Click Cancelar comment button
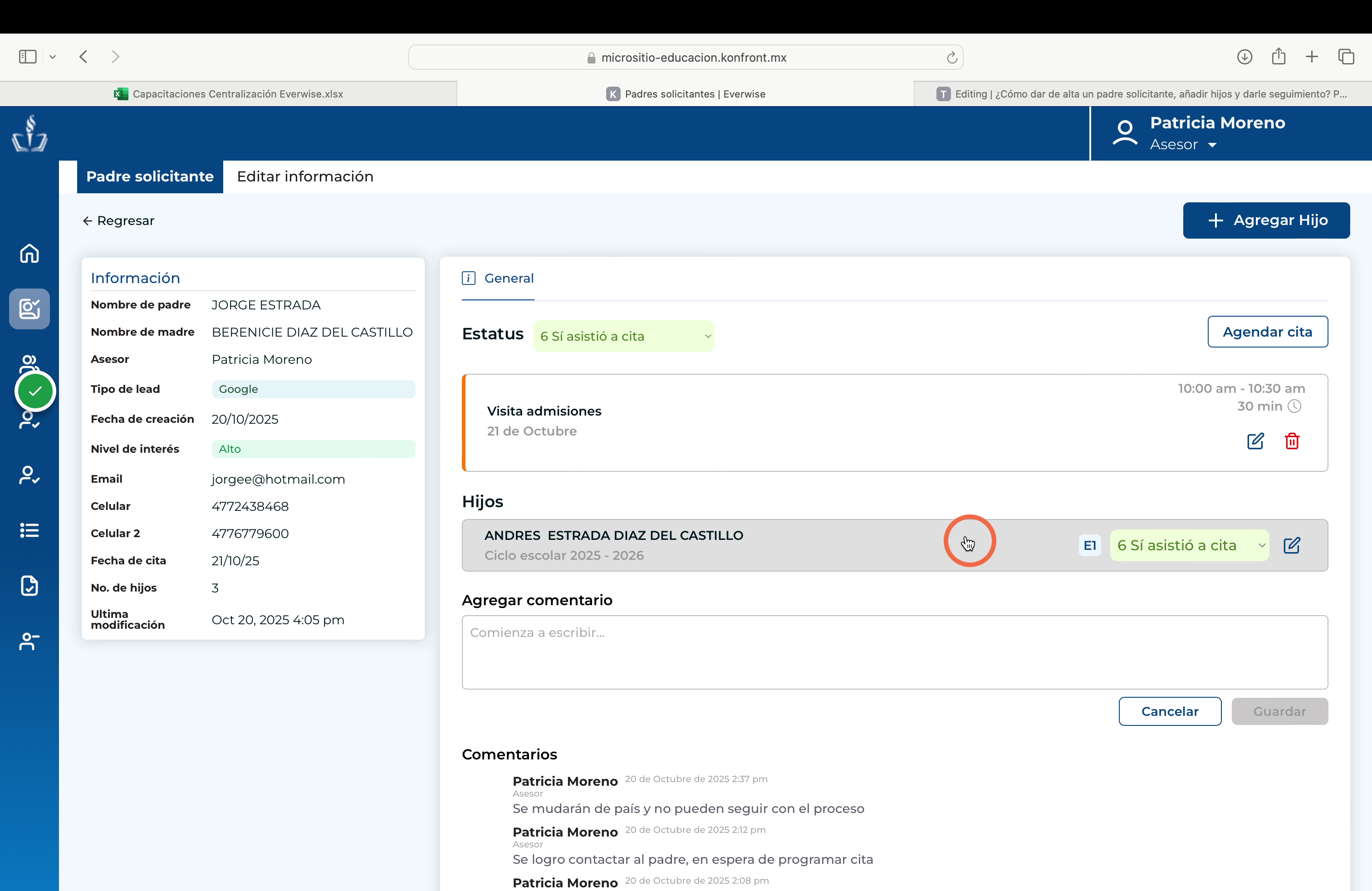This screenshot has width=1372, height=891. pyautogui.click(x=1170, y=711)
